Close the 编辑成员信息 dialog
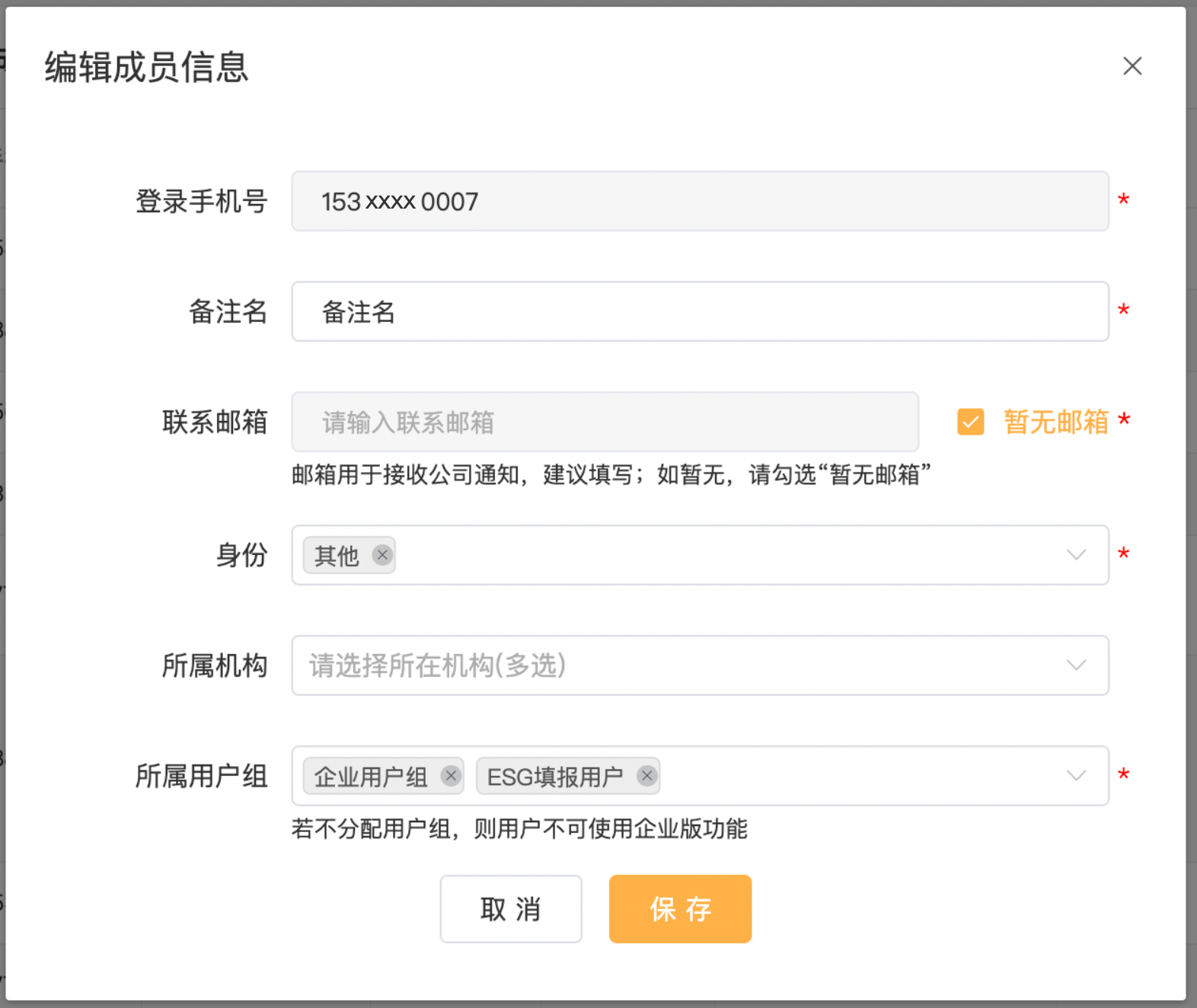The width and height of the screenshot is (1197, 1008). [x=1132, y=66]
